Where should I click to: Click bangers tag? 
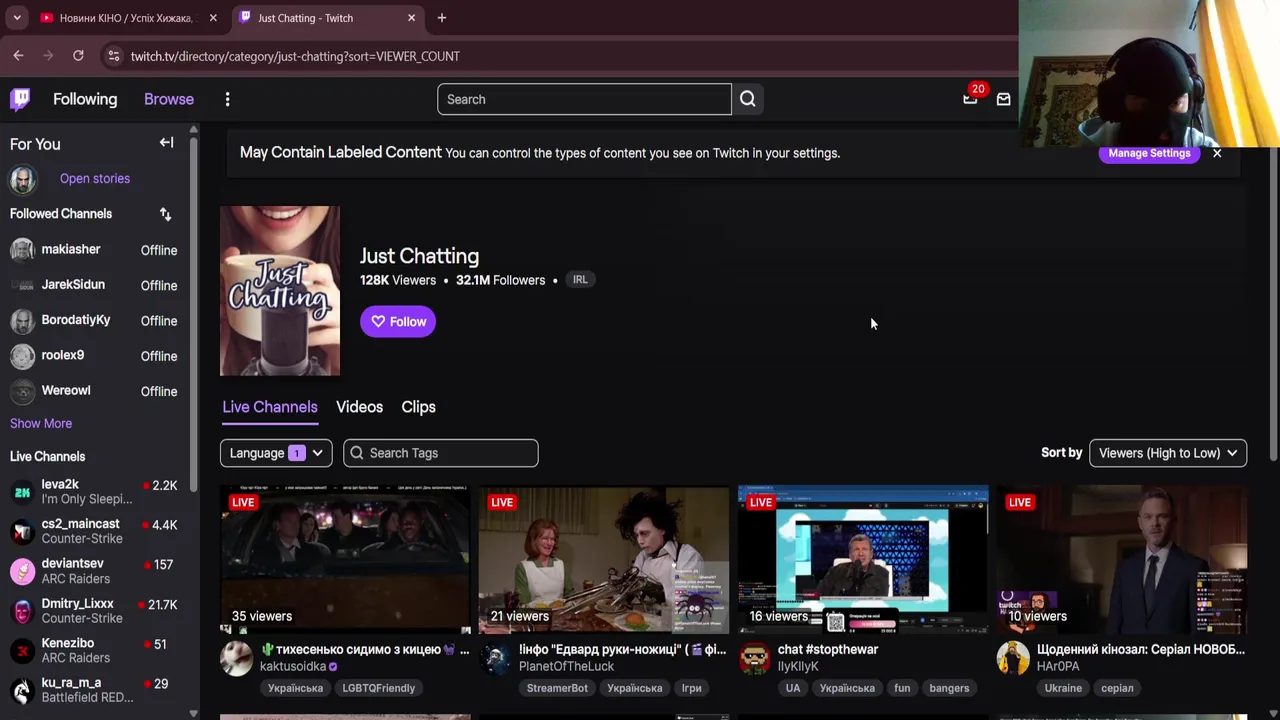949,688
